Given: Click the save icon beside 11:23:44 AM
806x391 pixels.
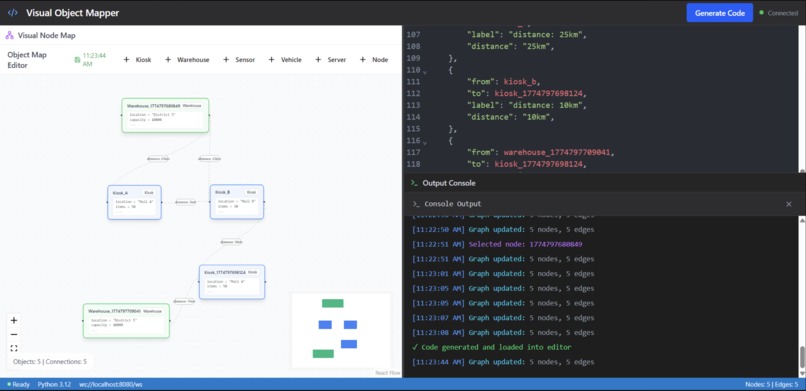Looking at the screenshot, I should click(77, 60).
